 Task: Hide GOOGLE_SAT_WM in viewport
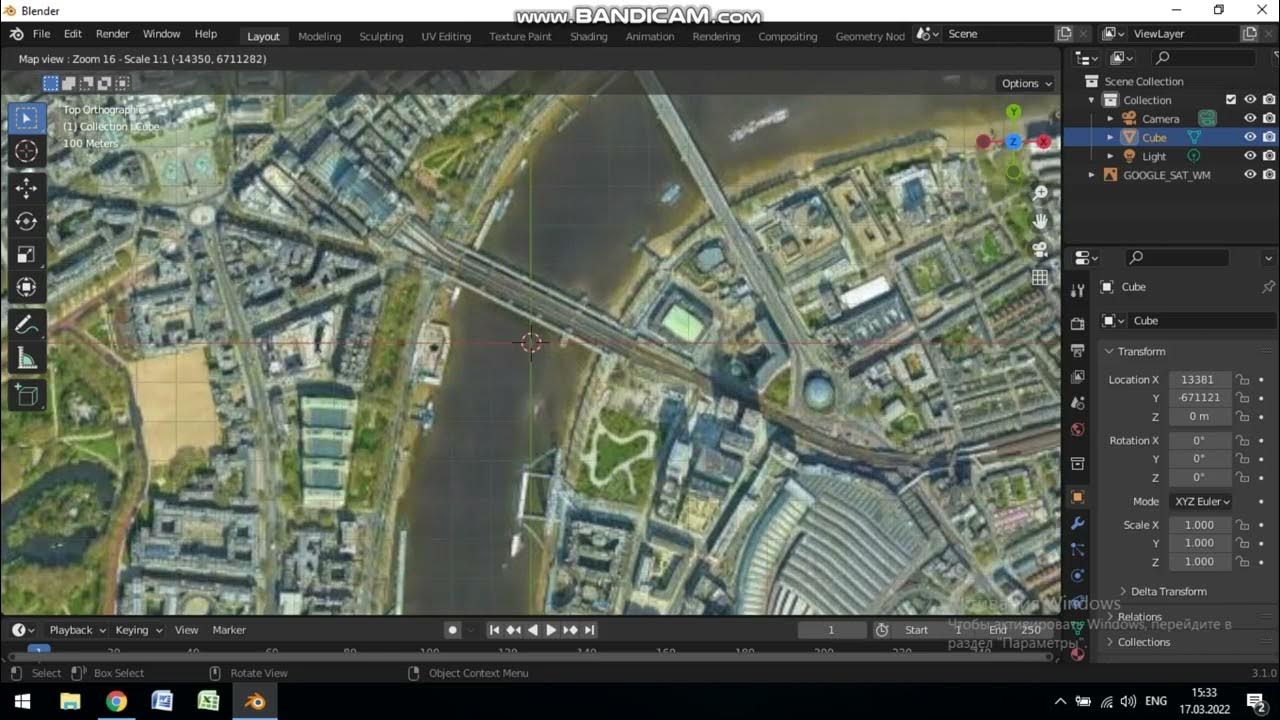1250,175
